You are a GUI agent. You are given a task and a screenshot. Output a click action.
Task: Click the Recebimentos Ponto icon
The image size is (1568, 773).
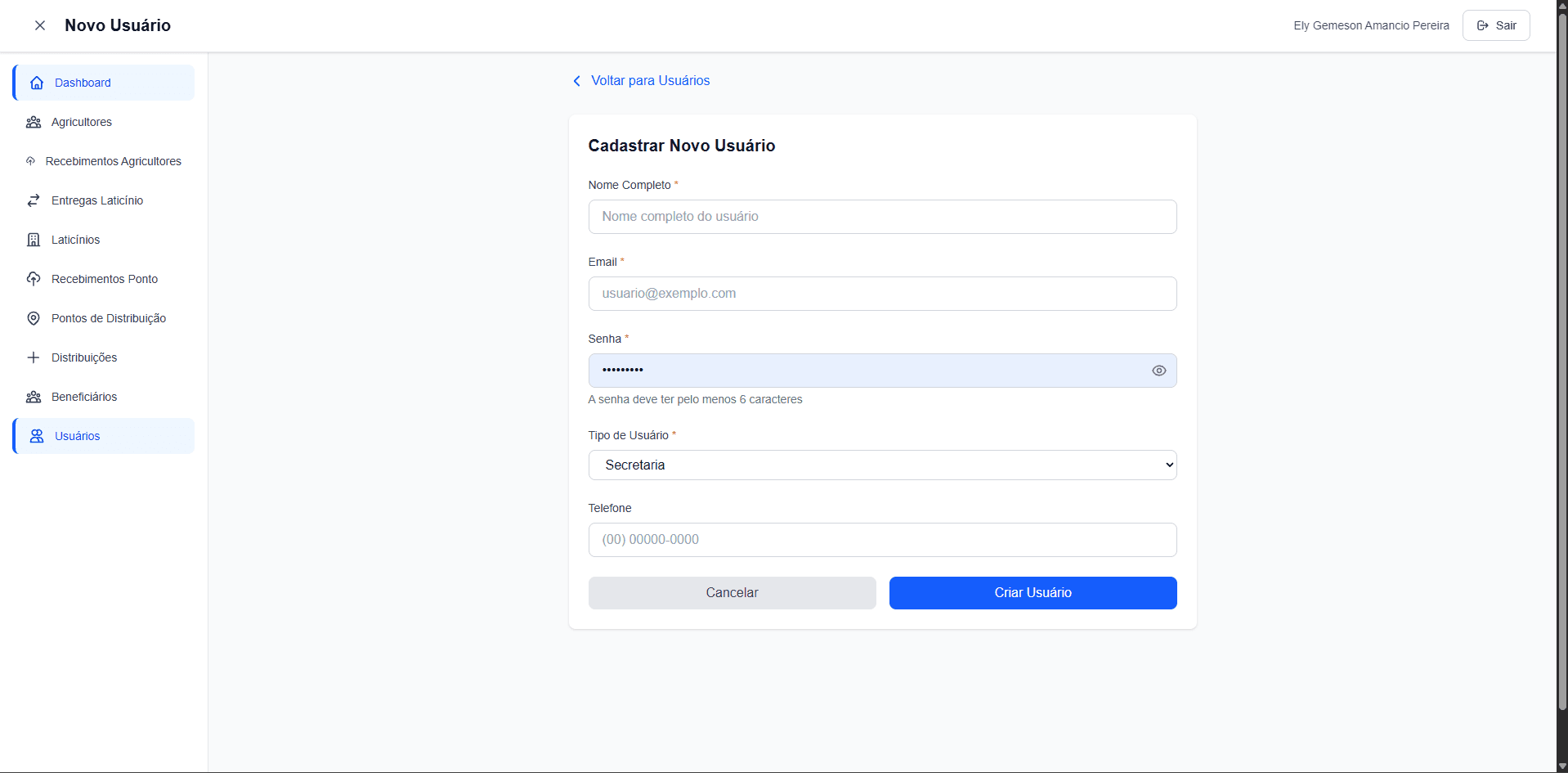34,279
